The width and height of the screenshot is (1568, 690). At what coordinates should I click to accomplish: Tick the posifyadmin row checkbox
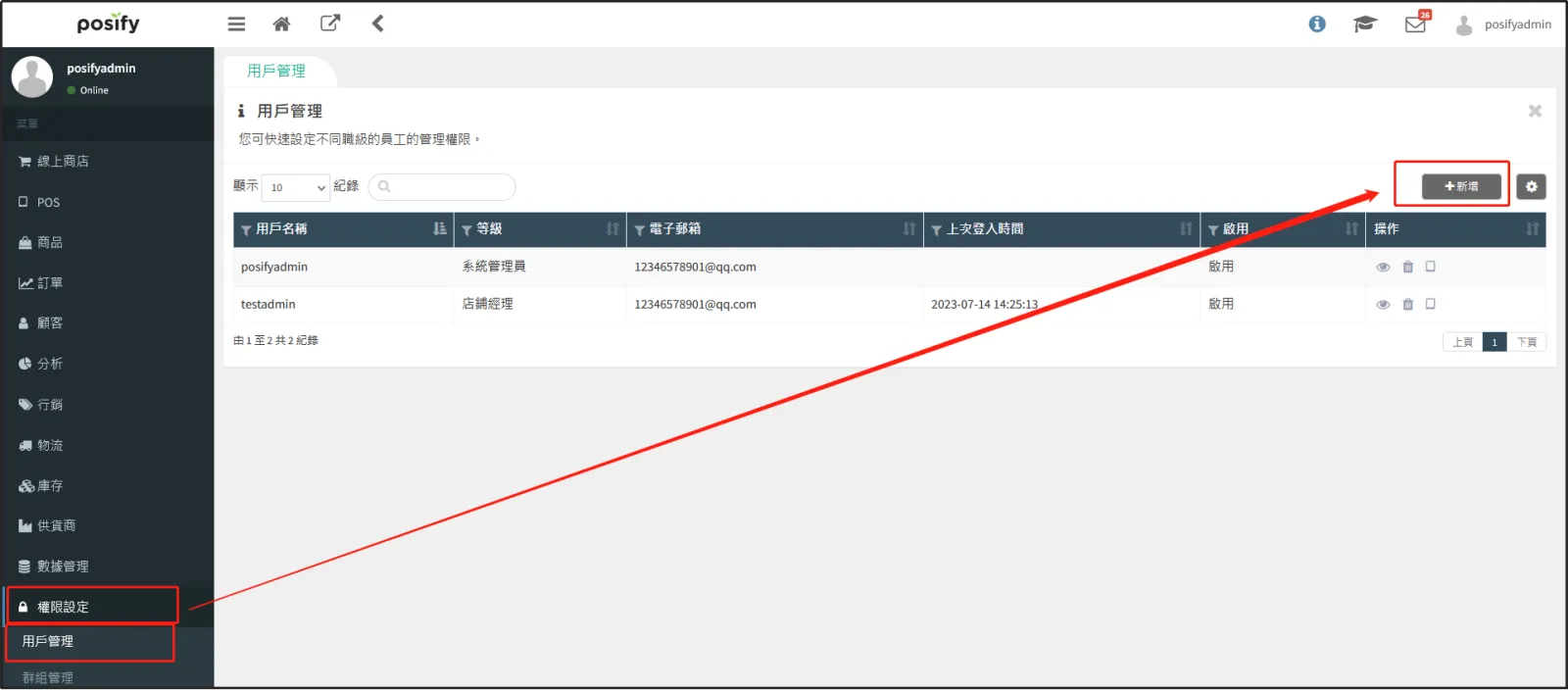click(1431, 267)
